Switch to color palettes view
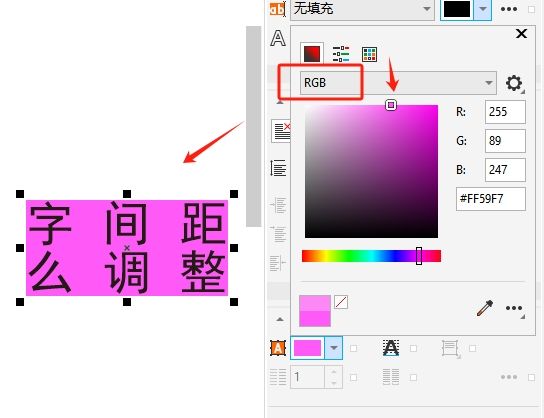The height and width of the screenshot is (418, 544). click(369, 54)
